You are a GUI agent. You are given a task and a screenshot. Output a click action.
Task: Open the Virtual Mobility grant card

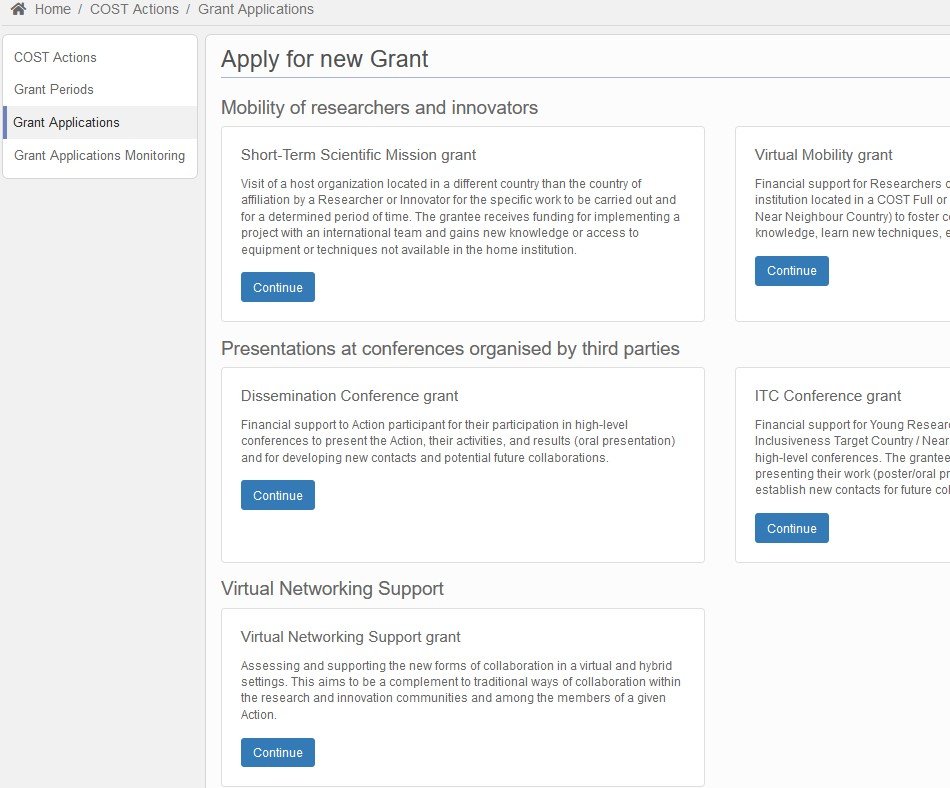[x=823, y=155]
